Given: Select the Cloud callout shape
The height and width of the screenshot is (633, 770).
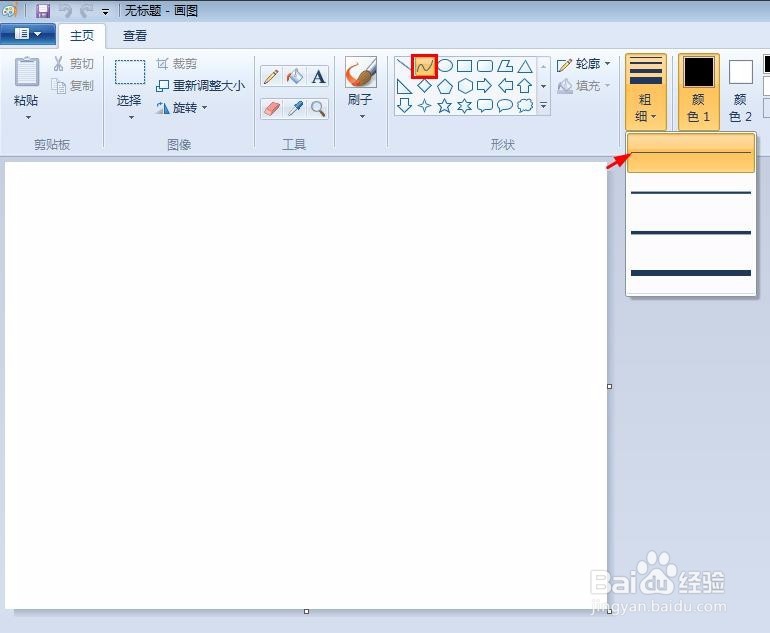Looking at the screenshot, I should coord(525,106).
